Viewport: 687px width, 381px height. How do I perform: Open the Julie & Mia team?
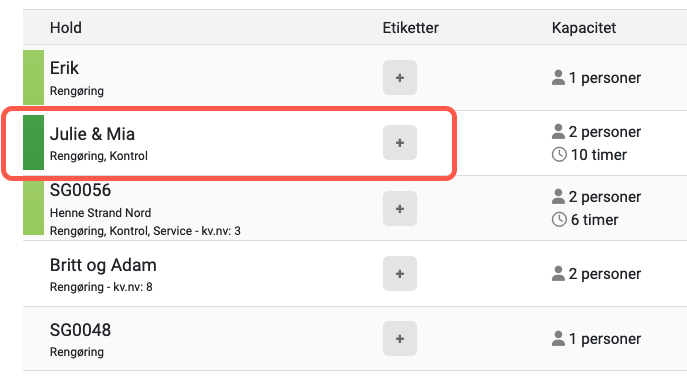click(x=92, y=134)
